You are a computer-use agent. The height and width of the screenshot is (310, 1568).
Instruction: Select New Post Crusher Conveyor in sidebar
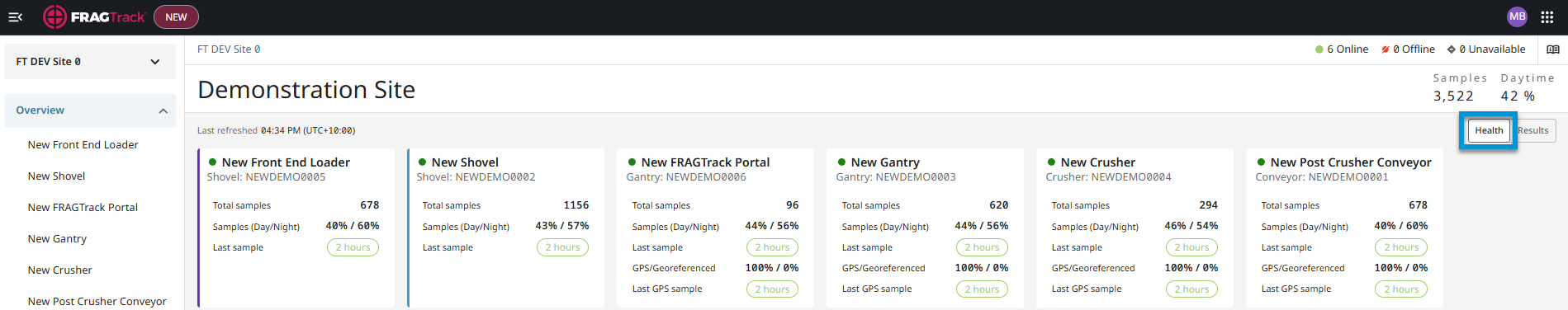click(x=97, y=302)
